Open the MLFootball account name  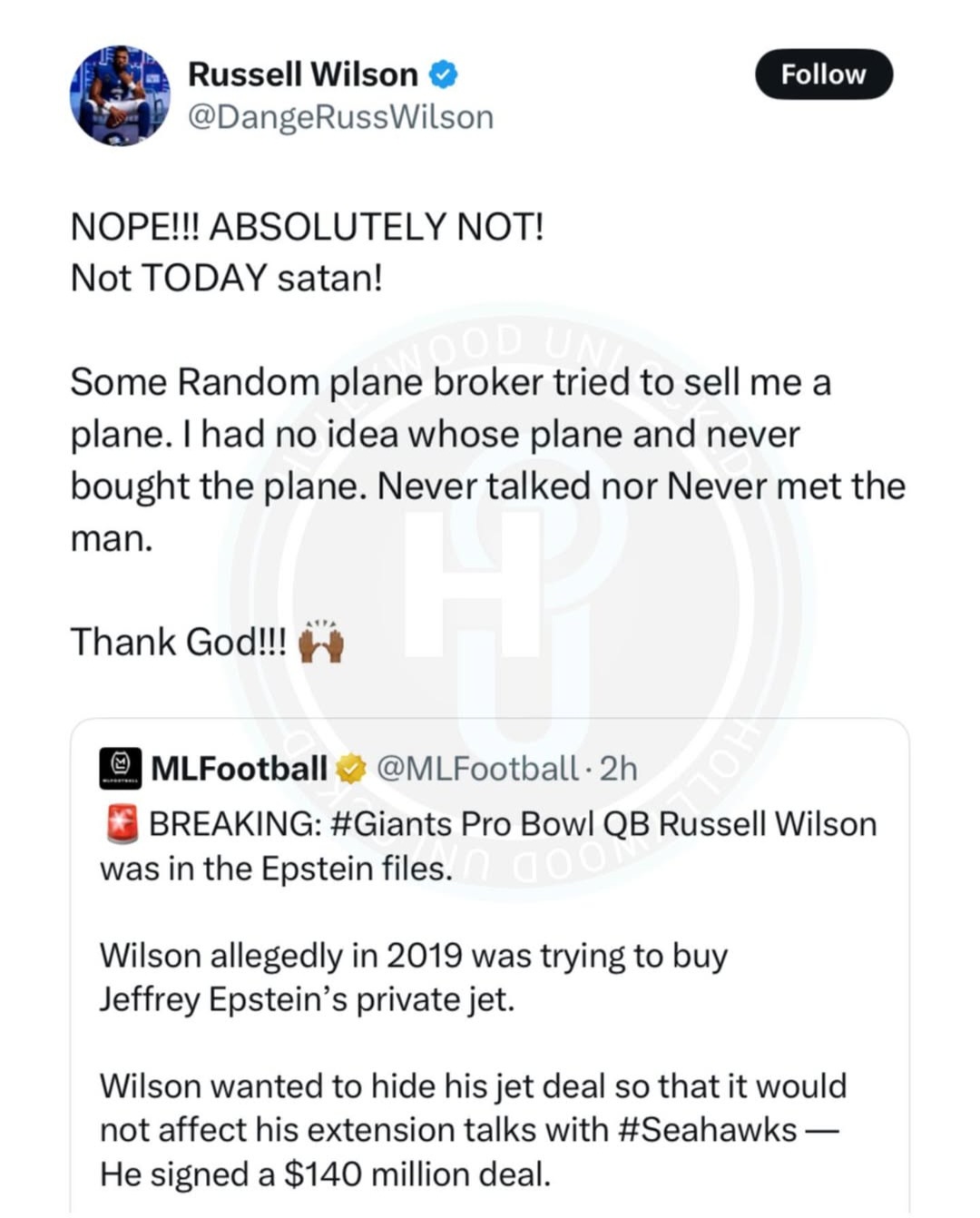pos(239,769)
